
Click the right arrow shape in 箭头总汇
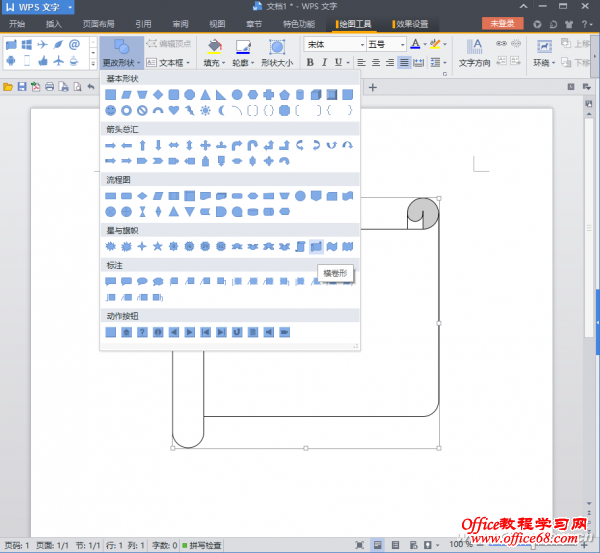pos(110,145)
